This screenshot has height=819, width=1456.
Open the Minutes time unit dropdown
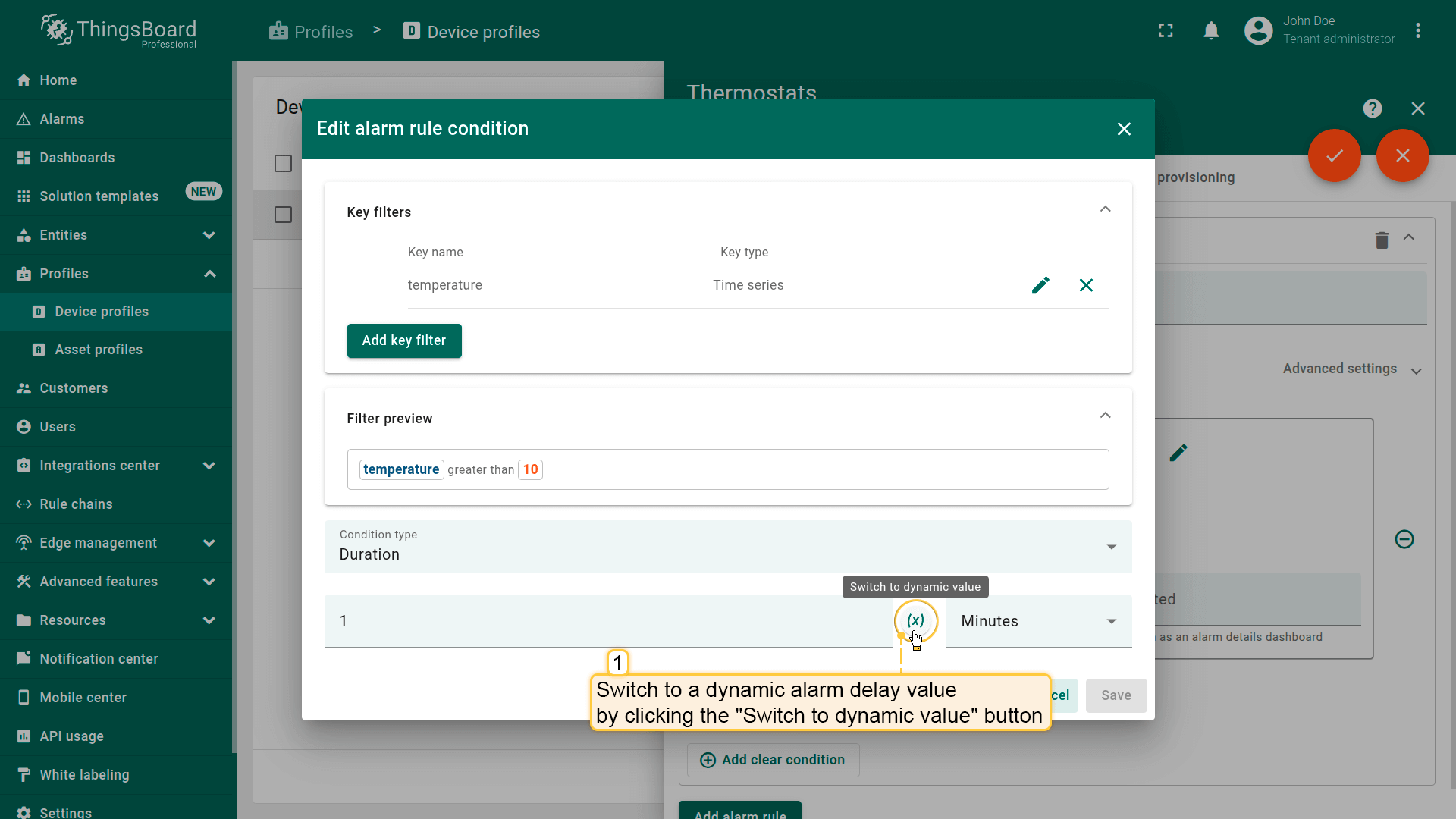tap(1039, 621)
